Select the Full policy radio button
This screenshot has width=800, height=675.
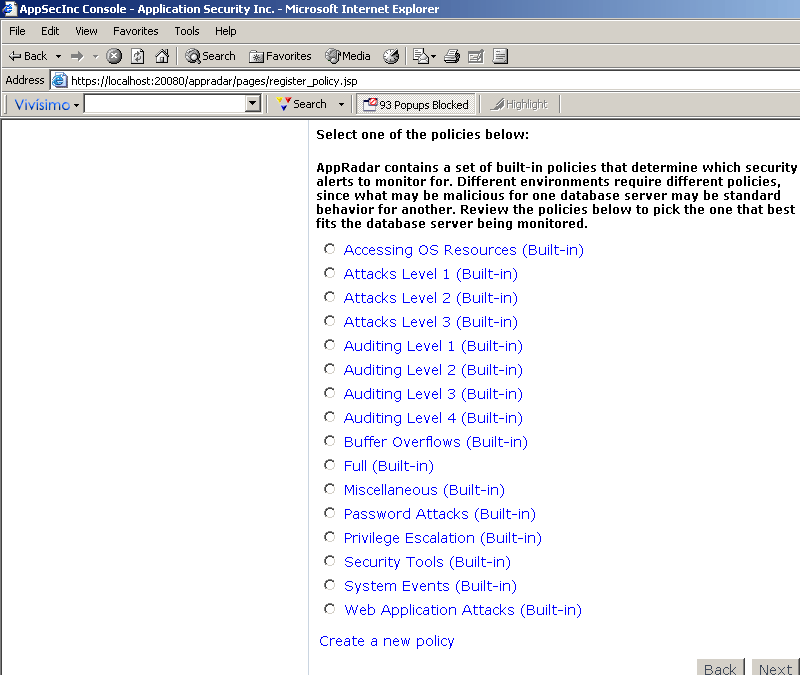click(x=330, y=465)
